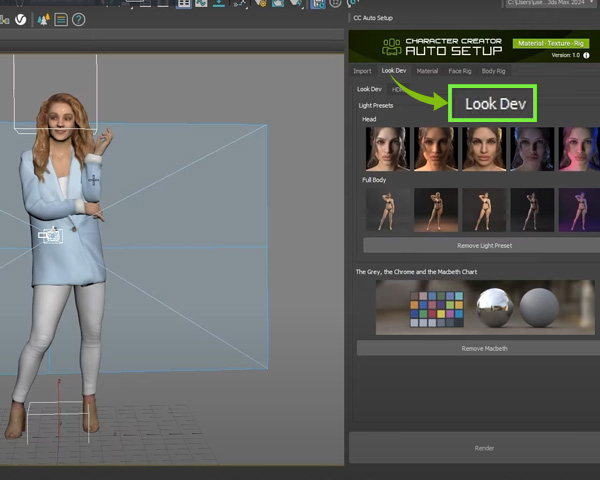Screen dimensions: 600x480
Task: Click the yellow list panel toolbar icon
Action: pyautogui.click(x=61, y=20)
